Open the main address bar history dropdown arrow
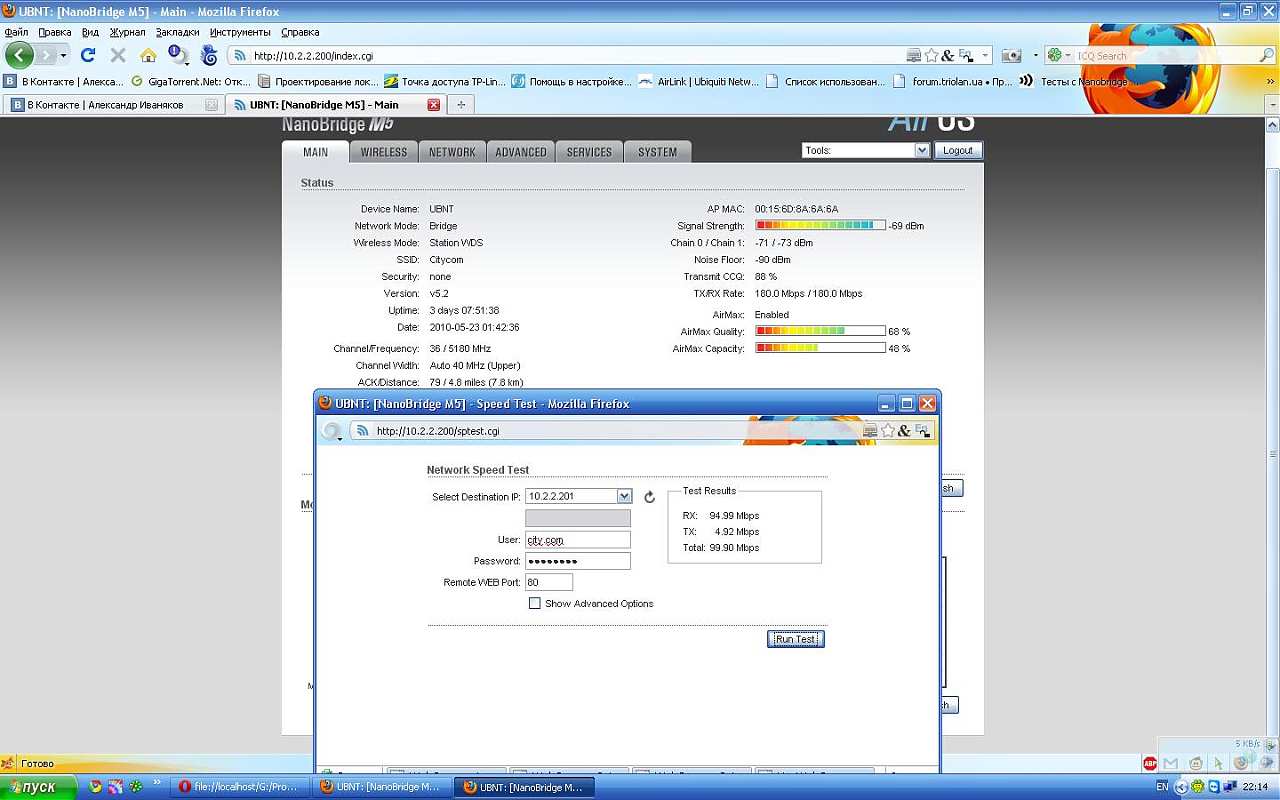The image size is (1280, 800). pyautogui.click(x=985, y=56)
